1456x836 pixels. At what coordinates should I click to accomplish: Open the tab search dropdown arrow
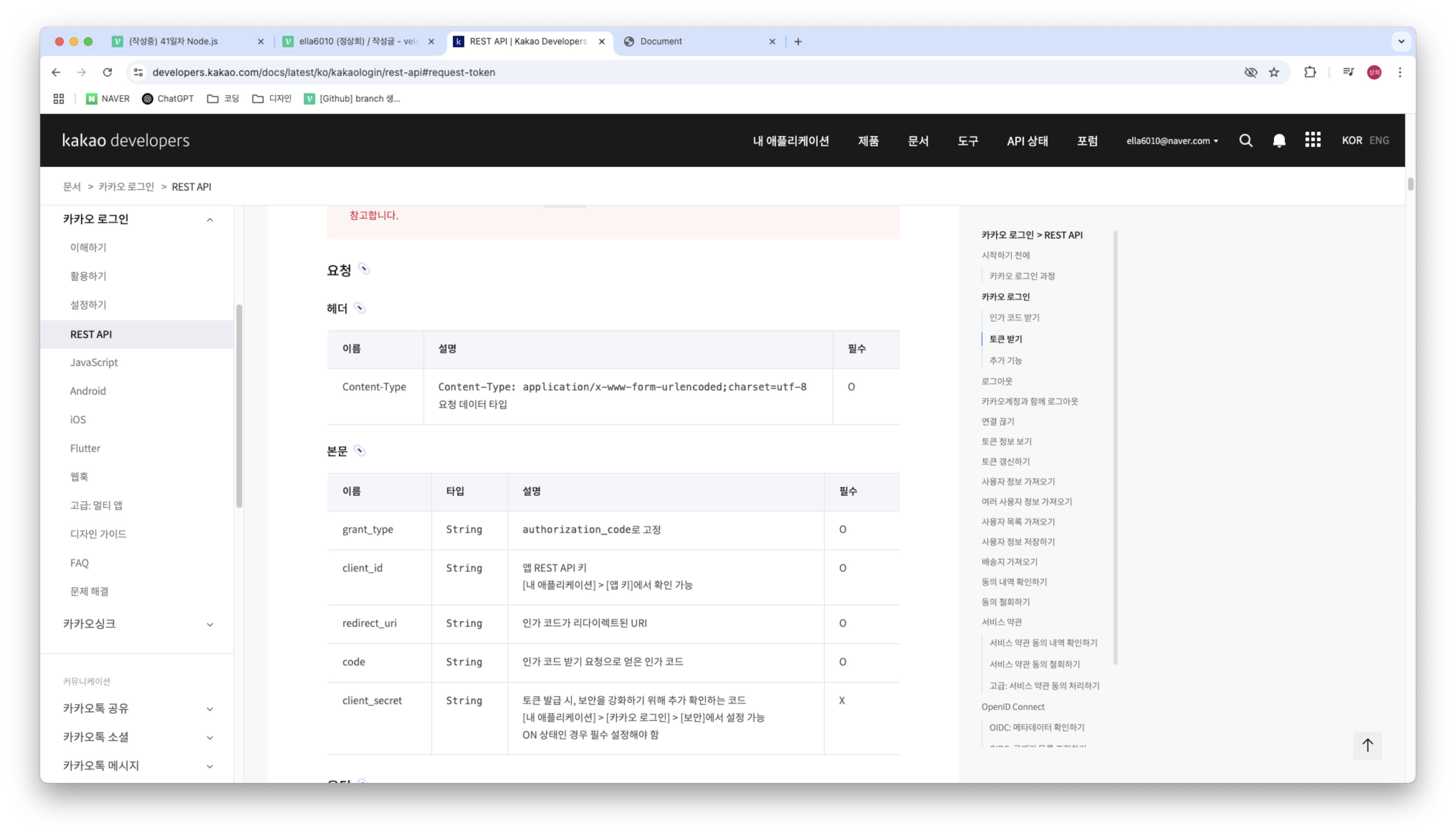[1401, 41]
